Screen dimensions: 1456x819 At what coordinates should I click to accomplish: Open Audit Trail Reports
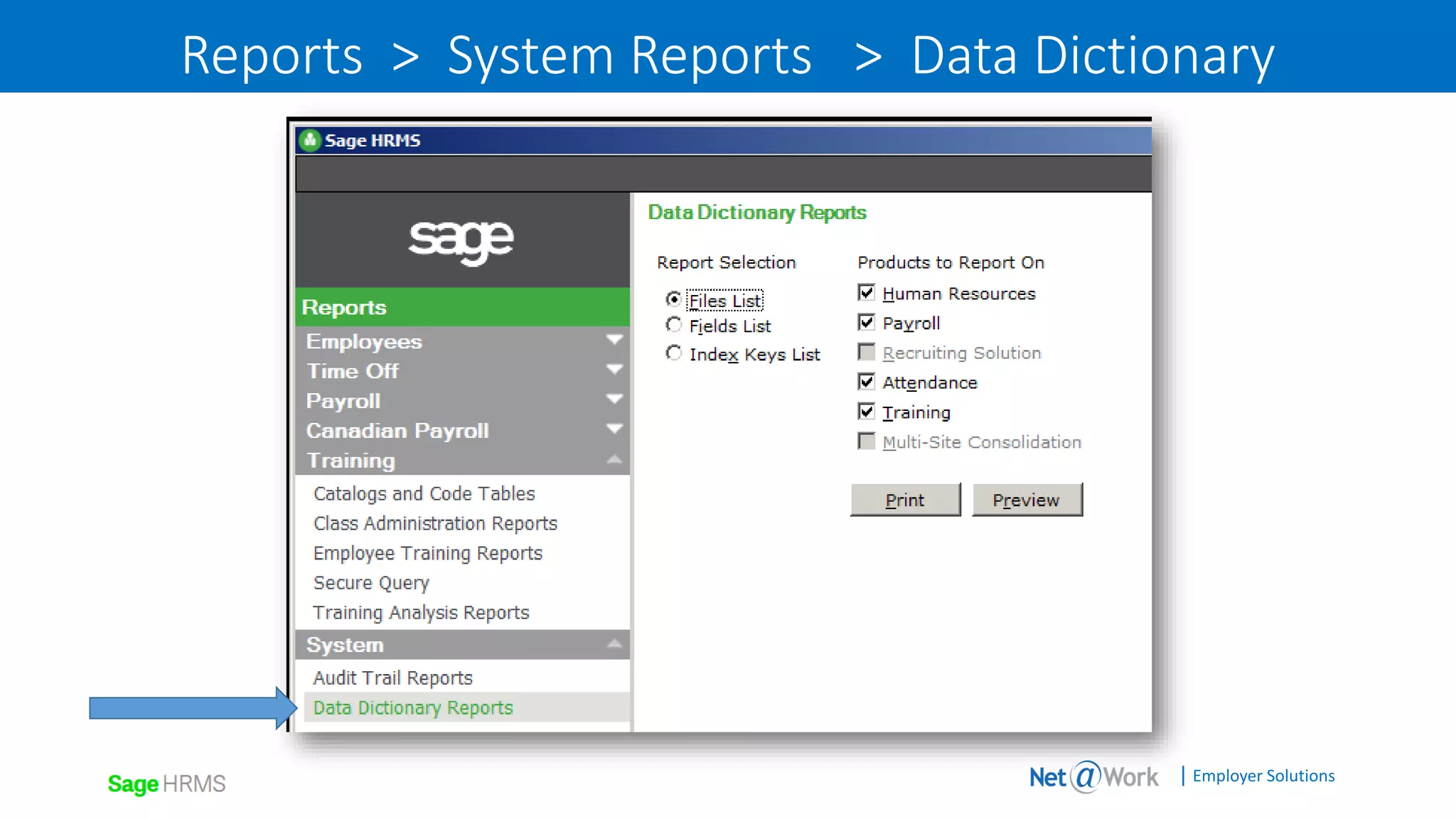[392, 678]
